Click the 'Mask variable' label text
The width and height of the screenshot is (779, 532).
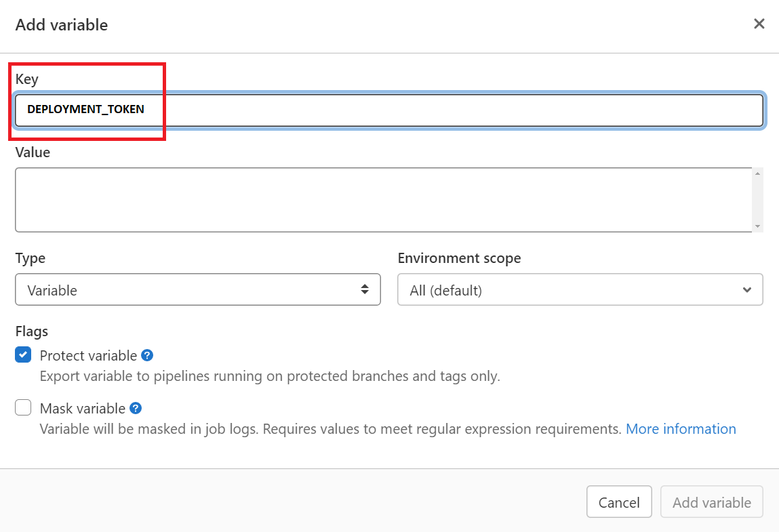82,408
